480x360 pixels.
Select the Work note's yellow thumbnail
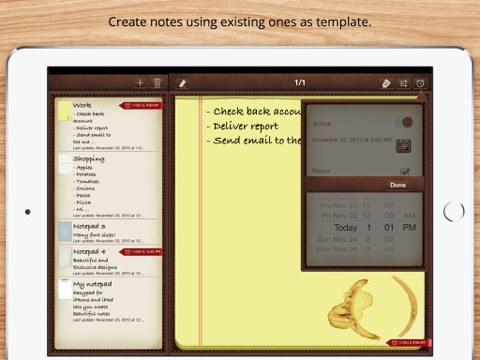65,111
